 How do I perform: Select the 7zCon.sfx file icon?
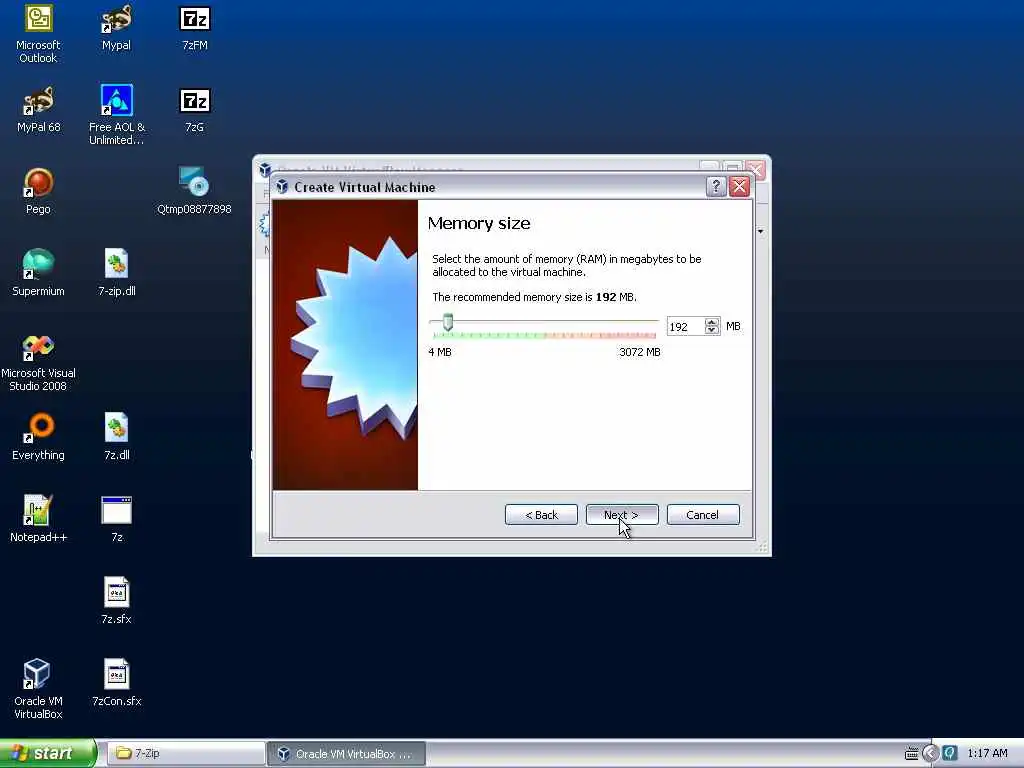(116, 683)
